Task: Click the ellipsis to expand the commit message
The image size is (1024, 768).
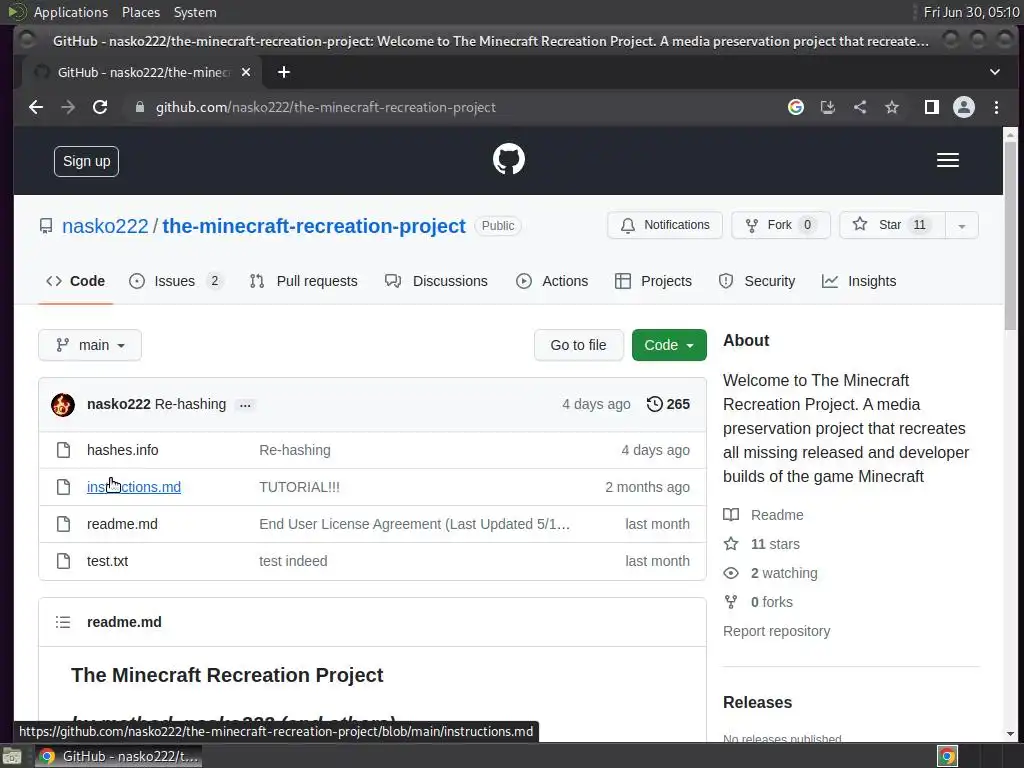Action: click(245, 405)
